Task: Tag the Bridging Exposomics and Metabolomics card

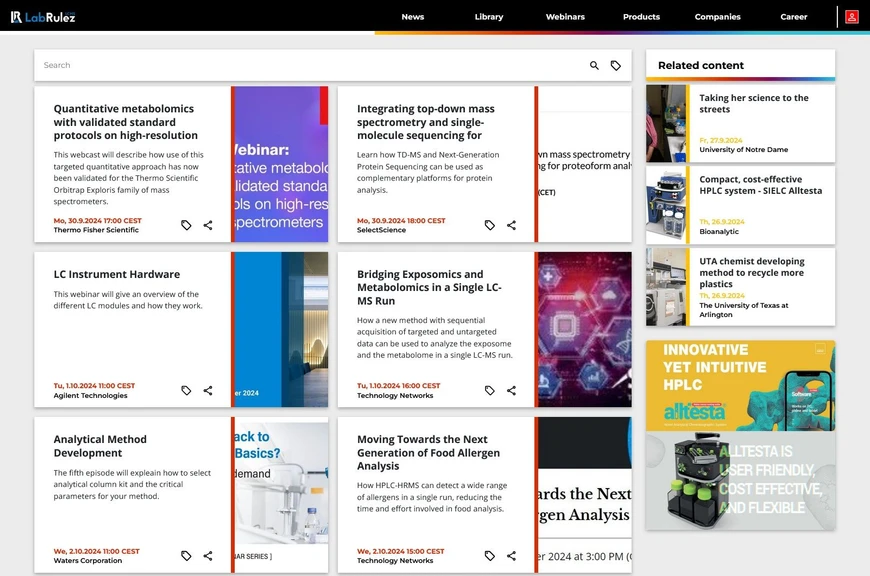Action: pos(490,390)
